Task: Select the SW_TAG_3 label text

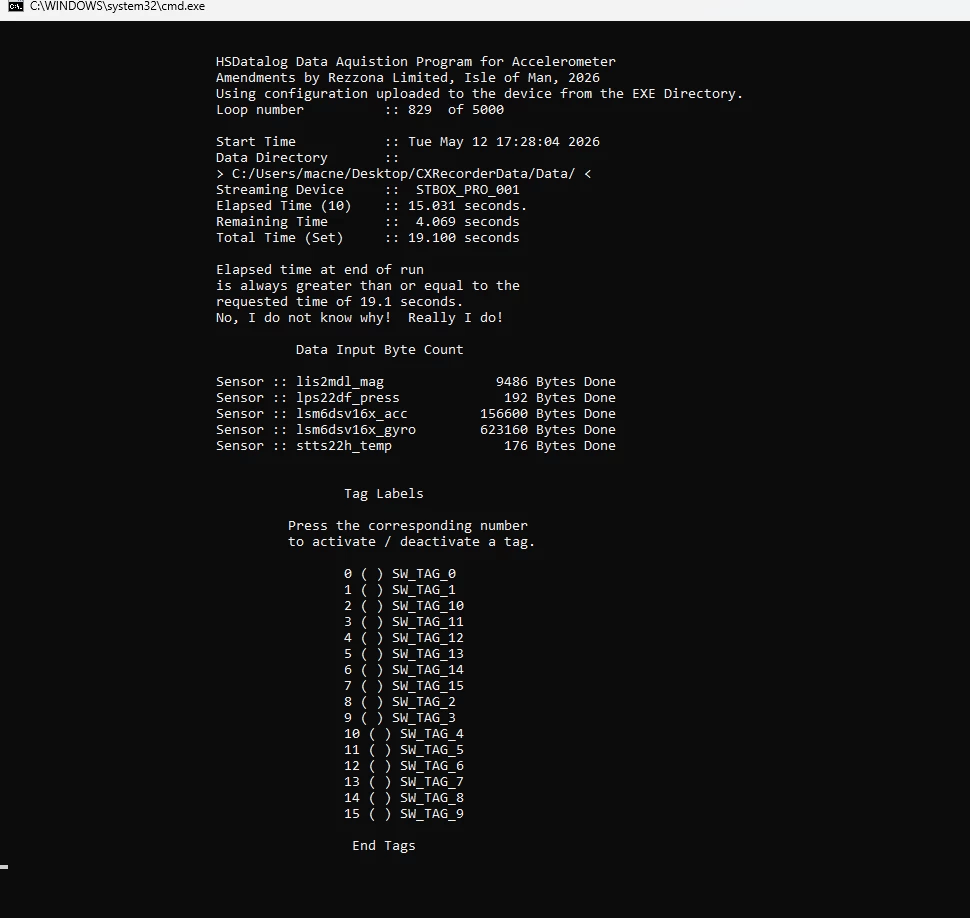Action: (424, 718)
